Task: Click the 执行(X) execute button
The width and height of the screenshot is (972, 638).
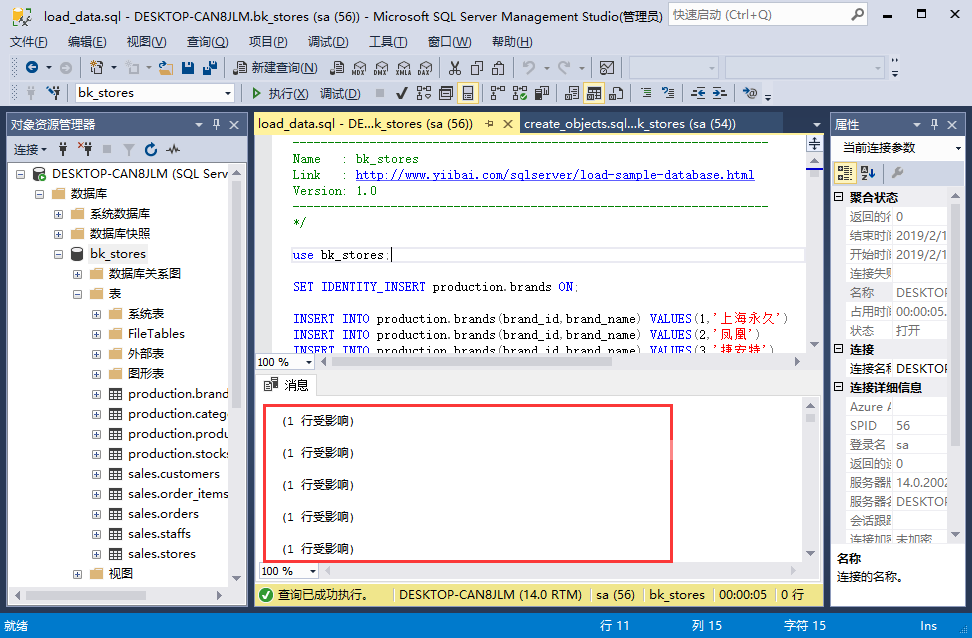Action: click(x=280, y=93)
